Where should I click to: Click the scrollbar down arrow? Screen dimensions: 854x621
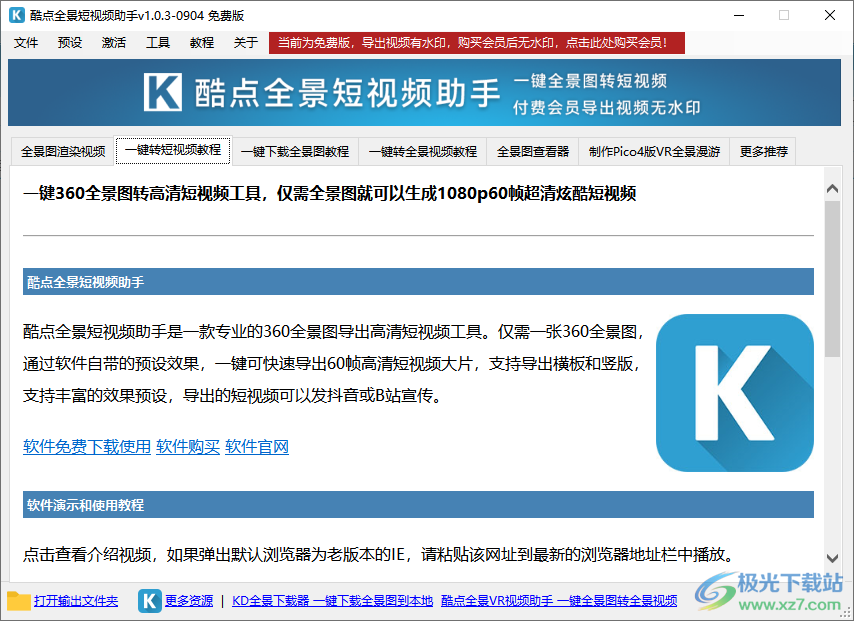click(x=832, y=558)
